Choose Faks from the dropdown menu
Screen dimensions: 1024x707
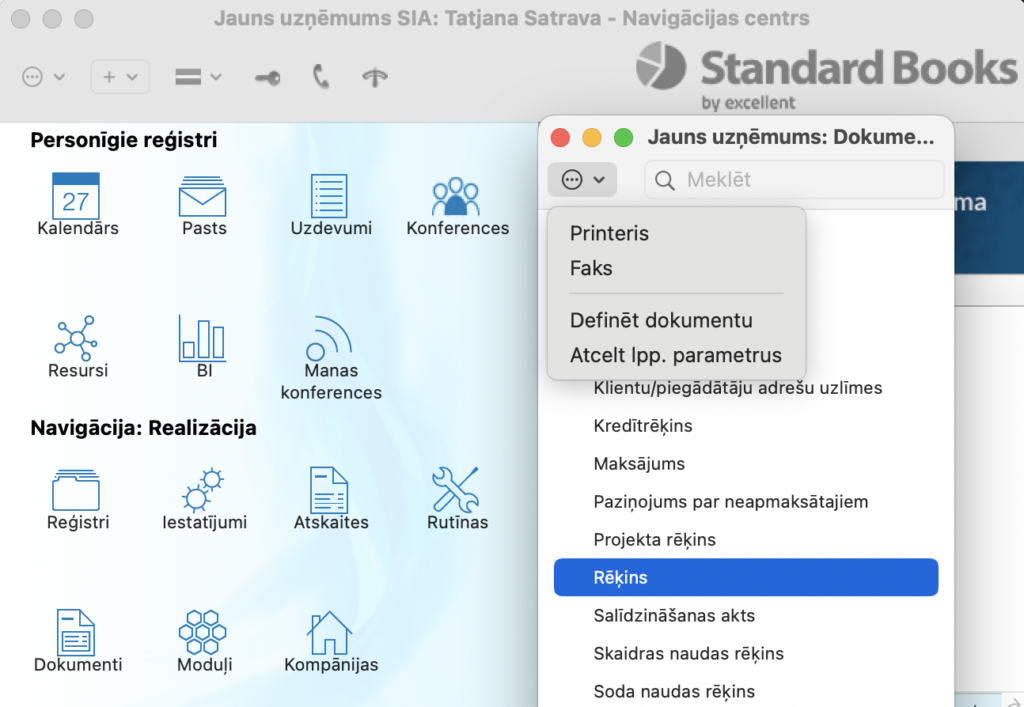coord(591,268)
